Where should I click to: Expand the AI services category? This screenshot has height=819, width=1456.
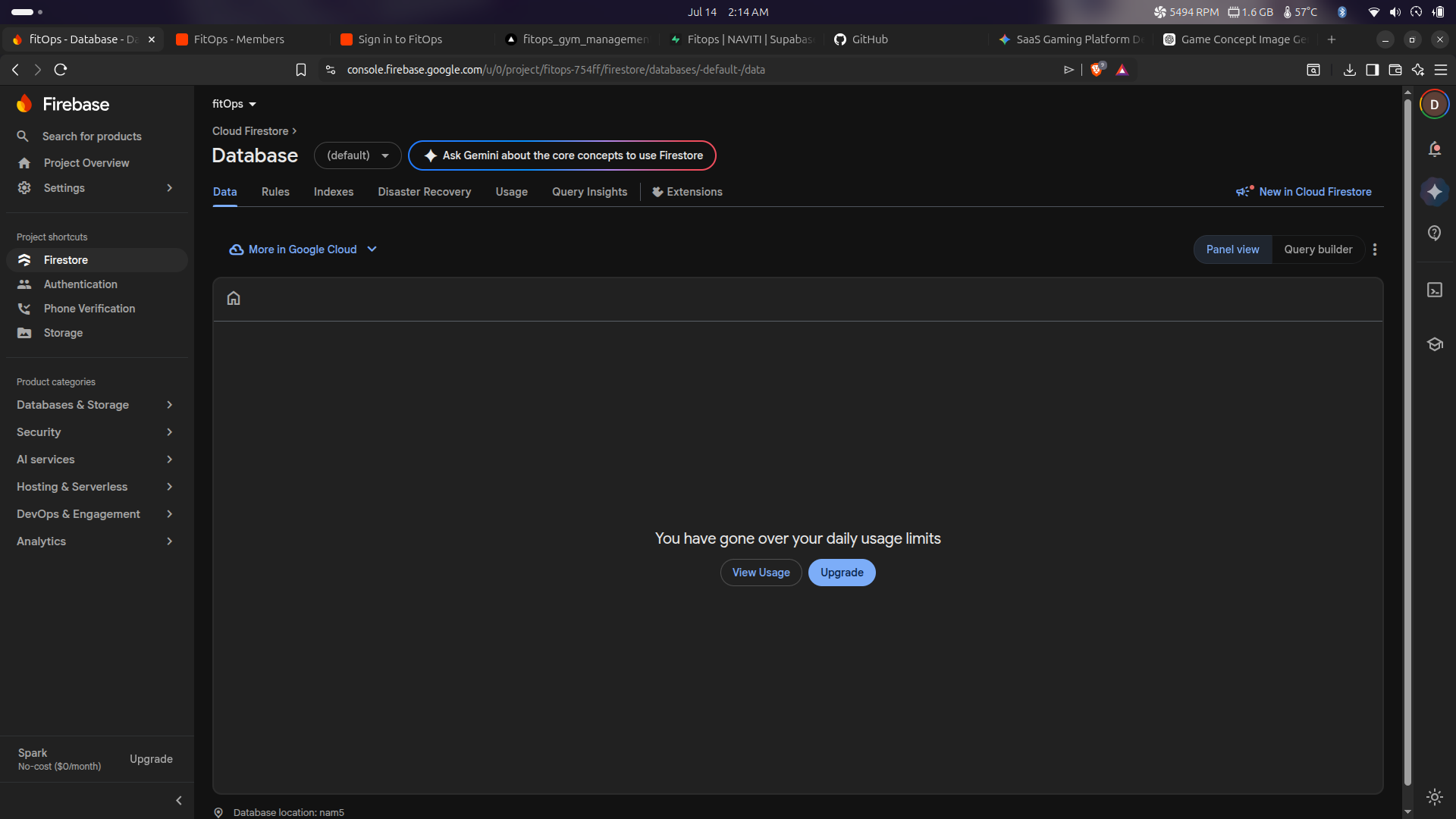coord(96,460)
